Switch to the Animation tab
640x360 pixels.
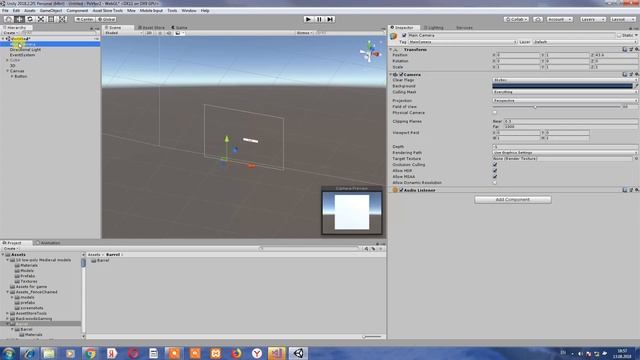pyautogui.click(x=48, y=243)
